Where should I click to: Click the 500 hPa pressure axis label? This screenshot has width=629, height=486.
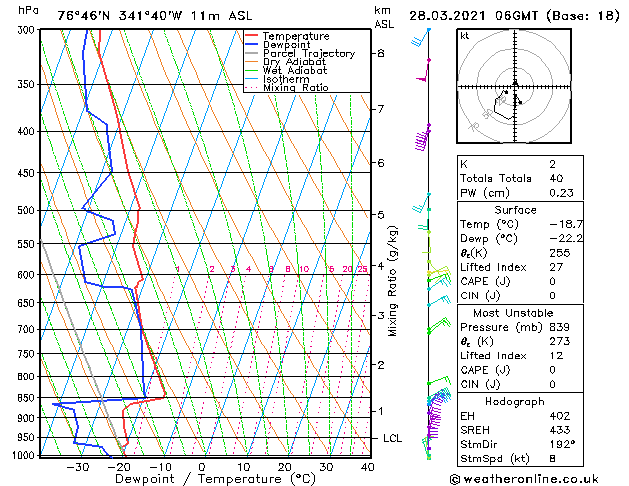(27, 211)
